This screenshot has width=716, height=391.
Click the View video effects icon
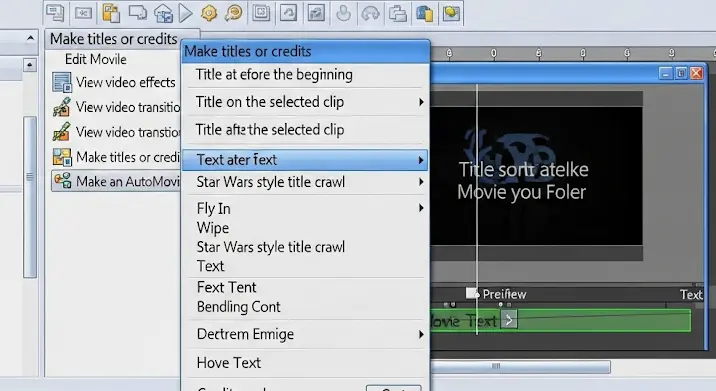[x=62, y=83]
